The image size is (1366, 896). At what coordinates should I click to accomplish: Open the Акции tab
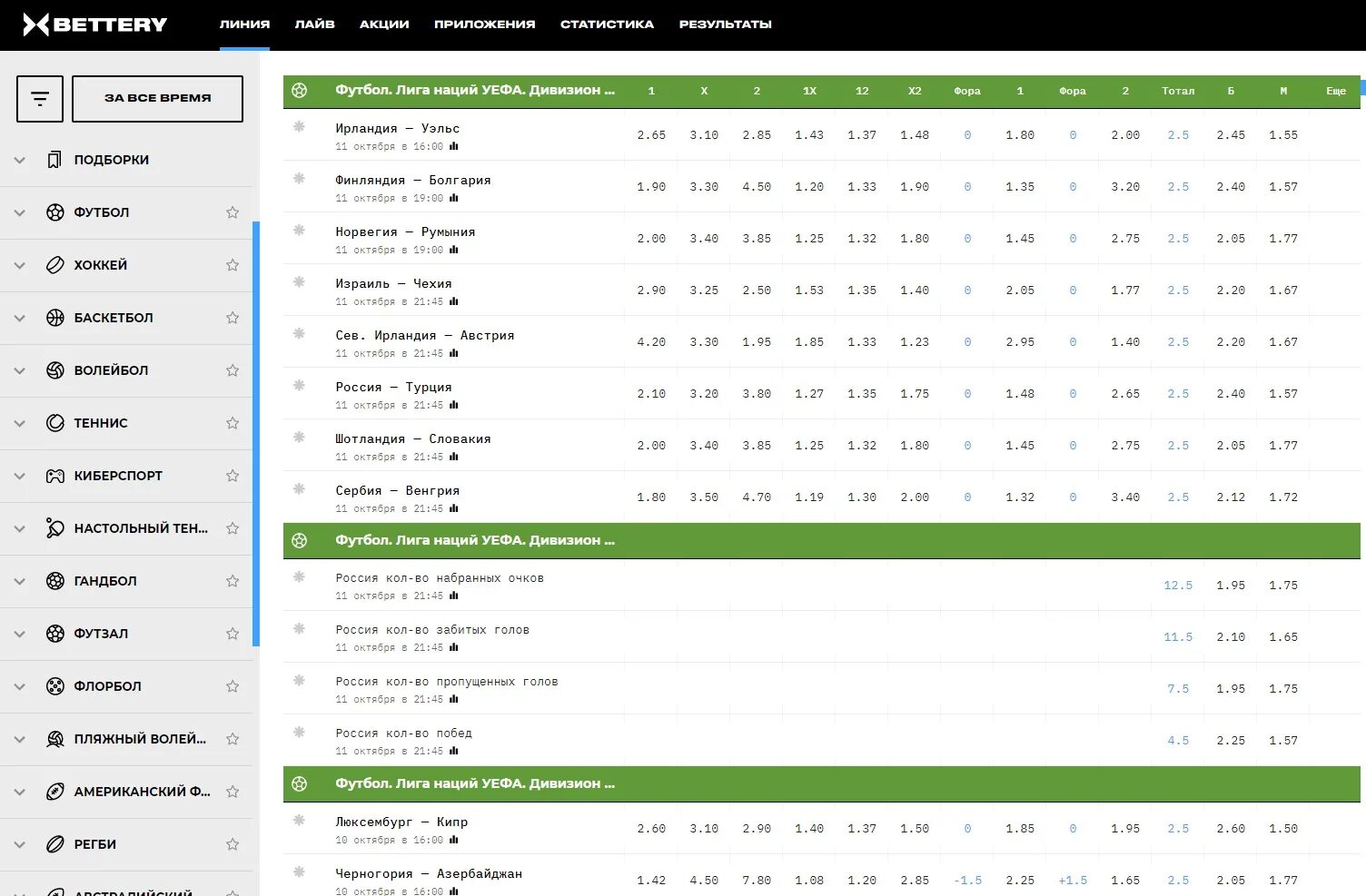[384, 25]
